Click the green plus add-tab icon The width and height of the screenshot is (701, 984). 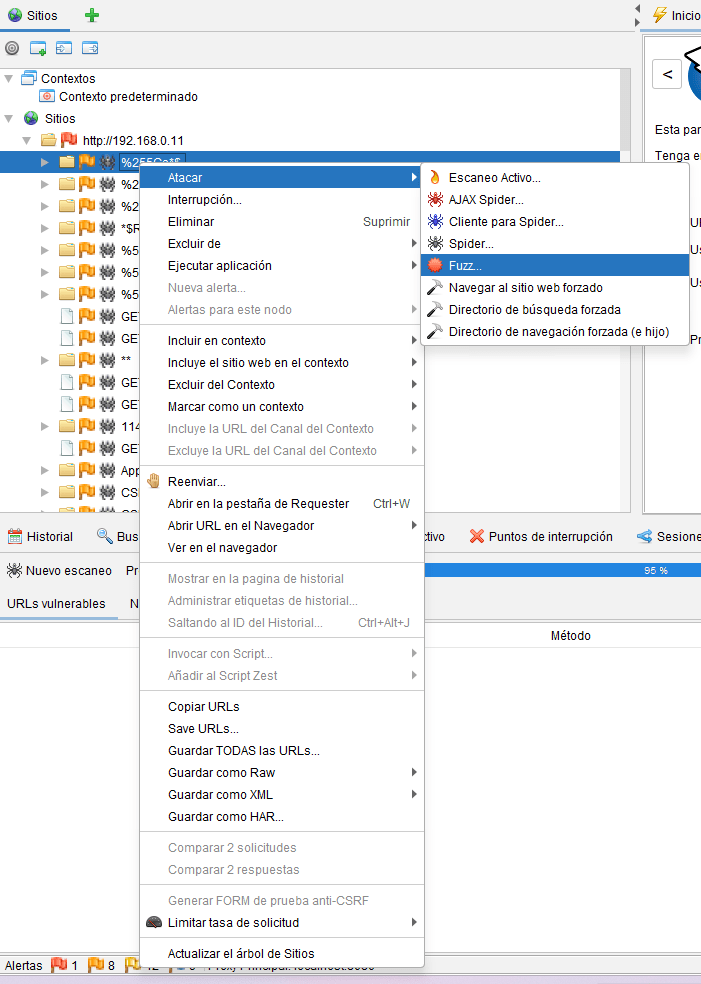point(92,15)
